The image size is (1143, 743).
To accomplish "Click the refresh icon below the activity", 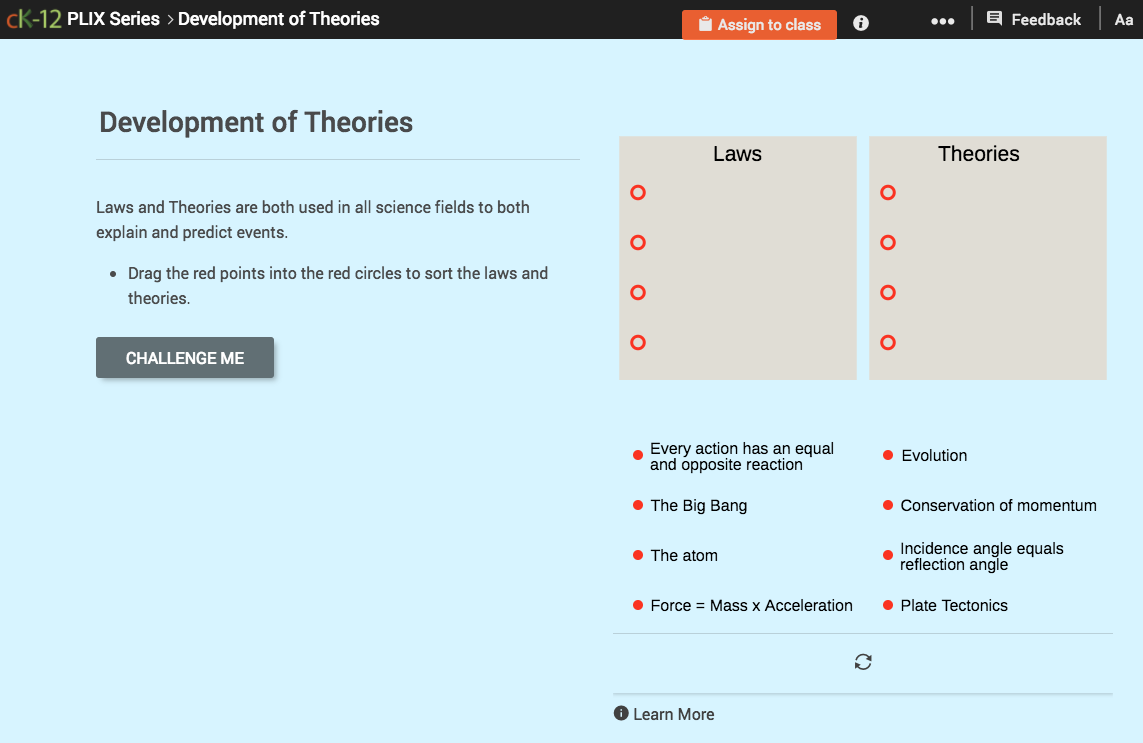I will click(862, 662).
